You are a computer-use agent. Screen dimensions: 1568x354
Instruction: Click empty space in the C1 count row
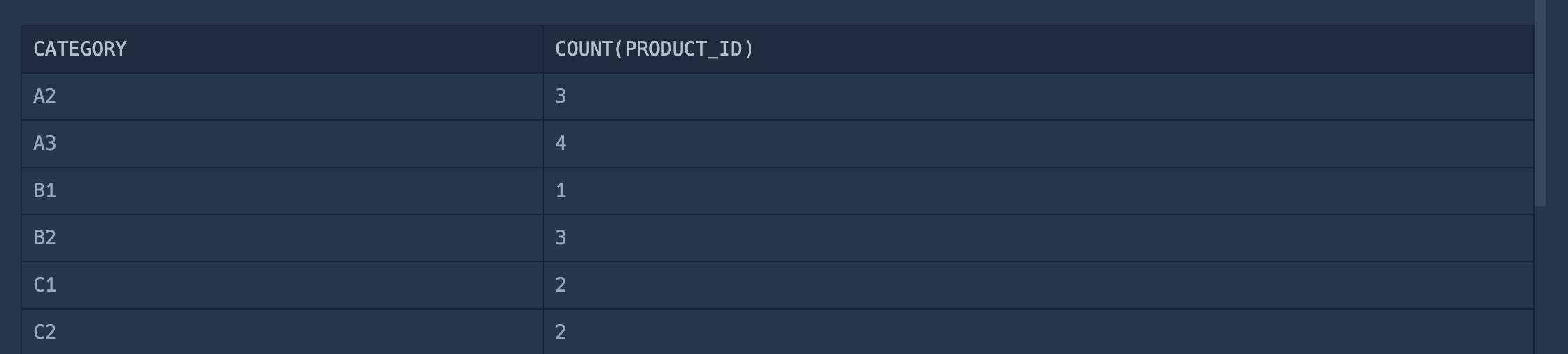tap(1041, 285)
